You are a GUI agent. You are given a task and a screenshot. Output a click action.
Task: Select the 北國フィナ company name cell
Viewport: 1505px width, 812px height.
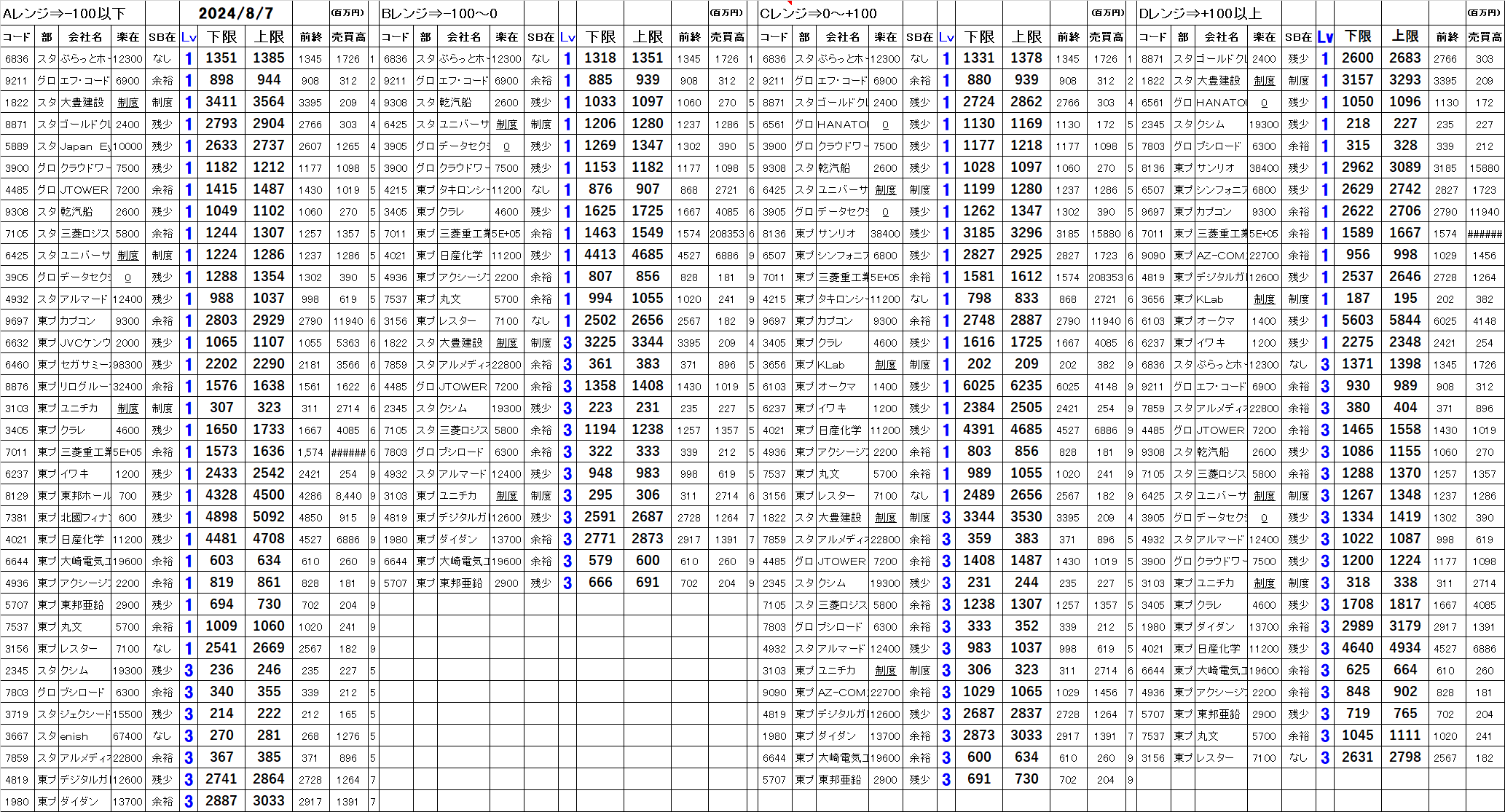84,518
